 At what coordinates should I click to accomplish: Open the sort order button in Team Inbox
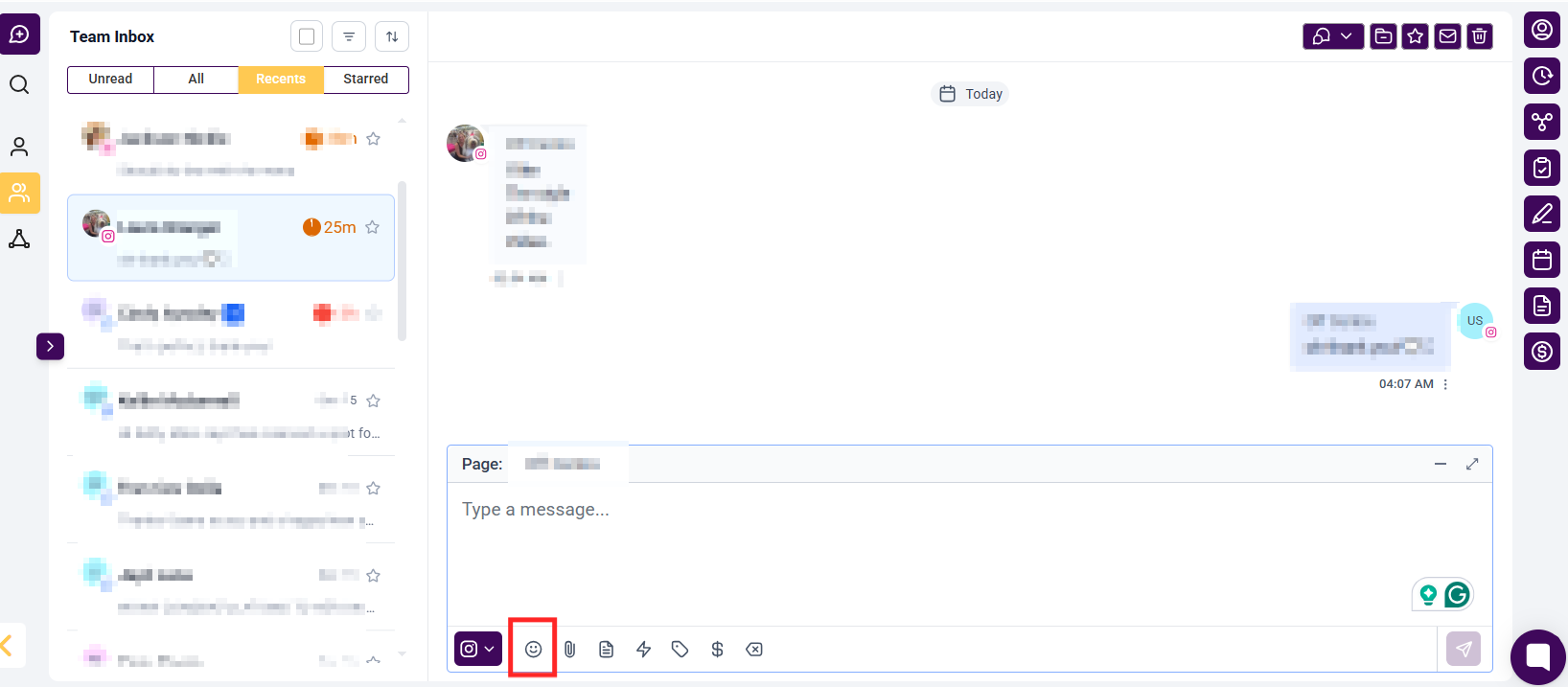pos(392,36)
